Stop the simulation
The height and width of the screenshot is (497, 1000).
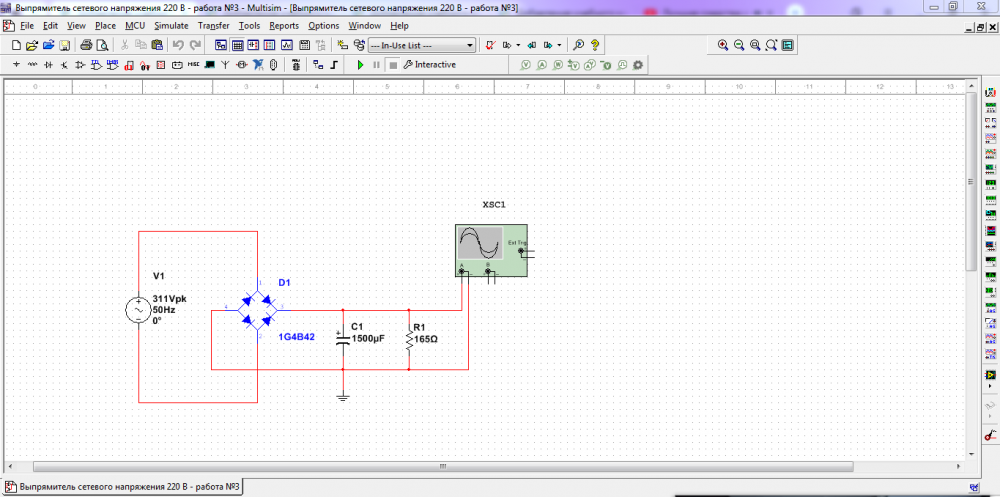pos(393,65)
